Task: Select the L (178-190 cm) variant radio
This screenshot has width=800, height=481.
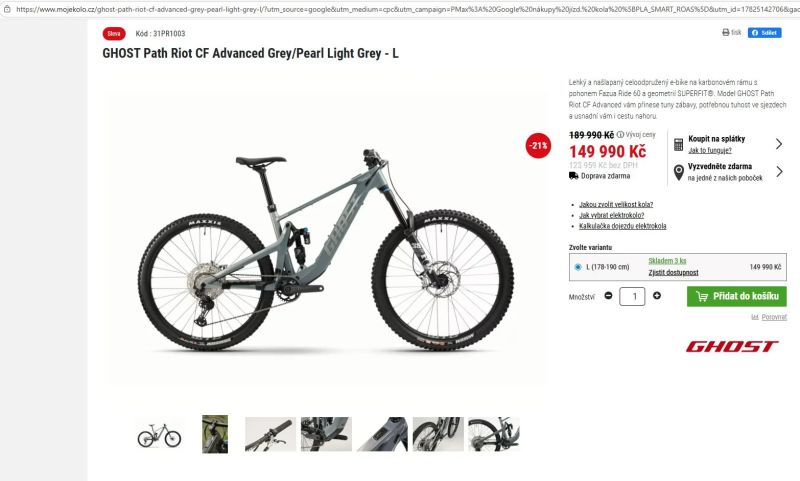Action: (x=578, y=267)
